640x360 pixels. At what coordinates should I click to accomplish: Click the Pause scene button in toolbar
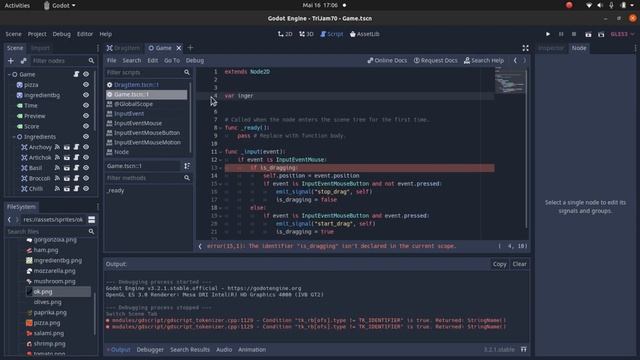pyautogui.click(x=561, y=34)
